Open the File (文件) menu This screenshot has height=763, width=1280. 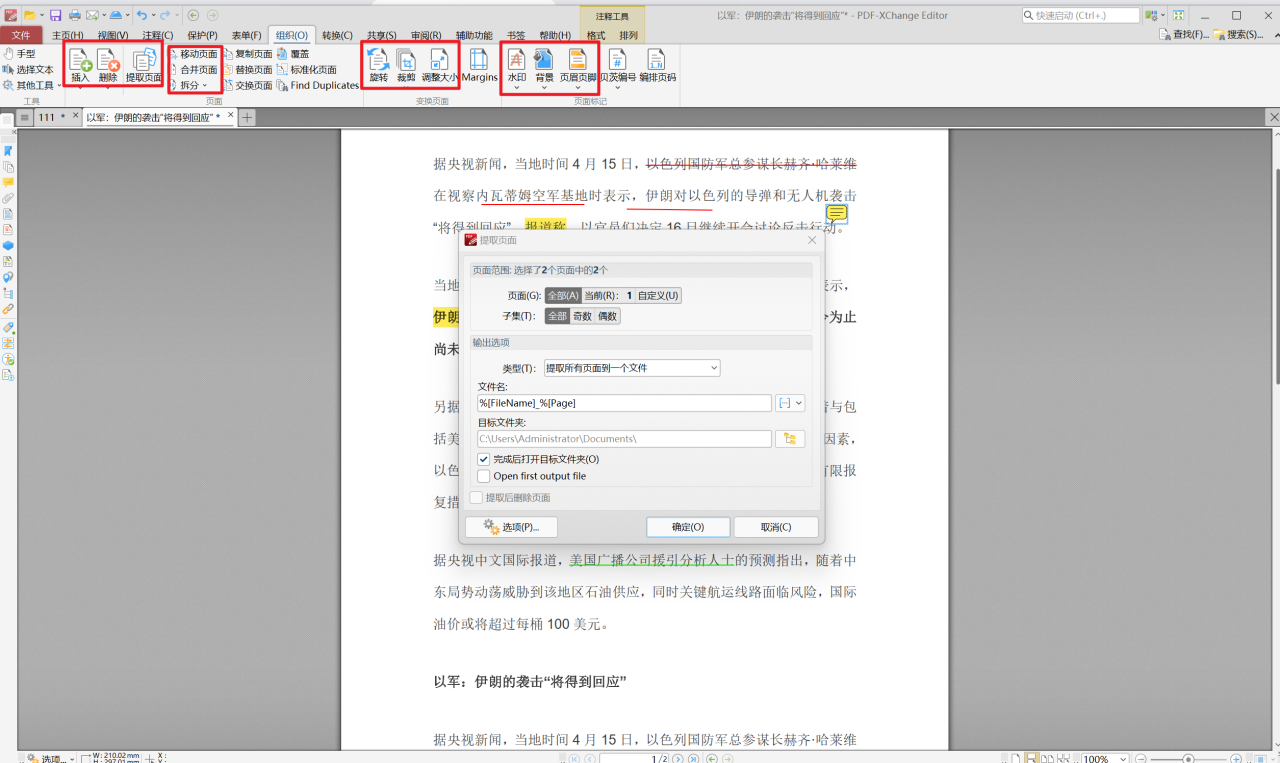[x=21, y=35]
